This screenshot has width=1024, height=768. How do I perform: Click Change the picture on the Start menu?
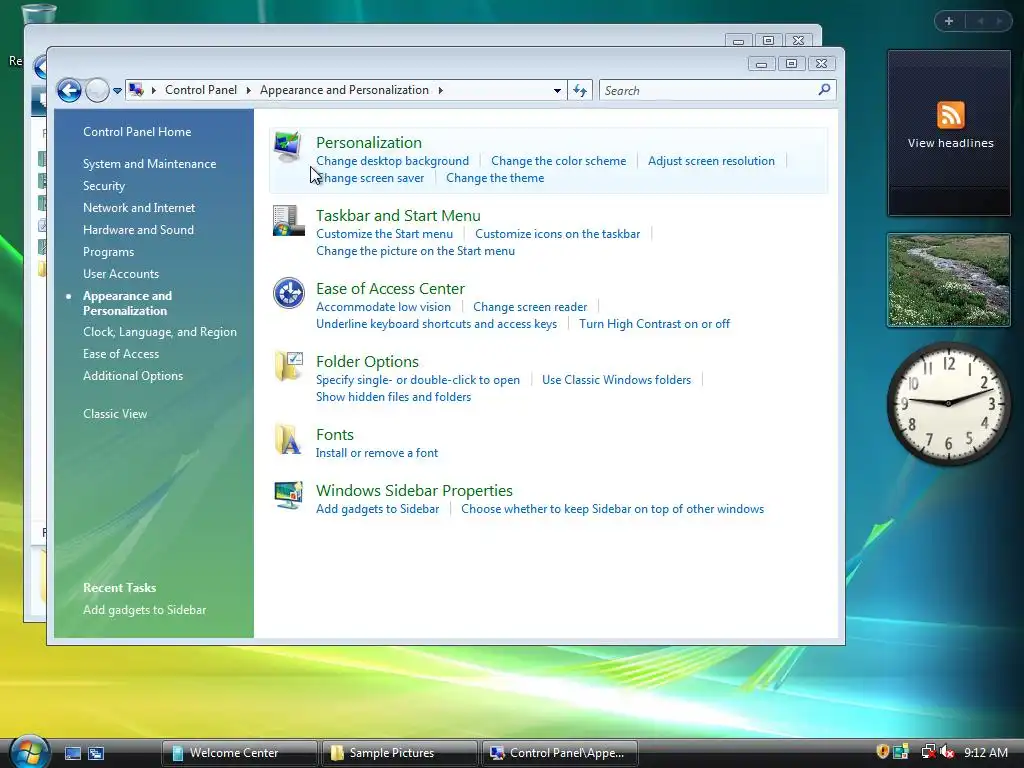pyautogui.click(x=415, y=251)
